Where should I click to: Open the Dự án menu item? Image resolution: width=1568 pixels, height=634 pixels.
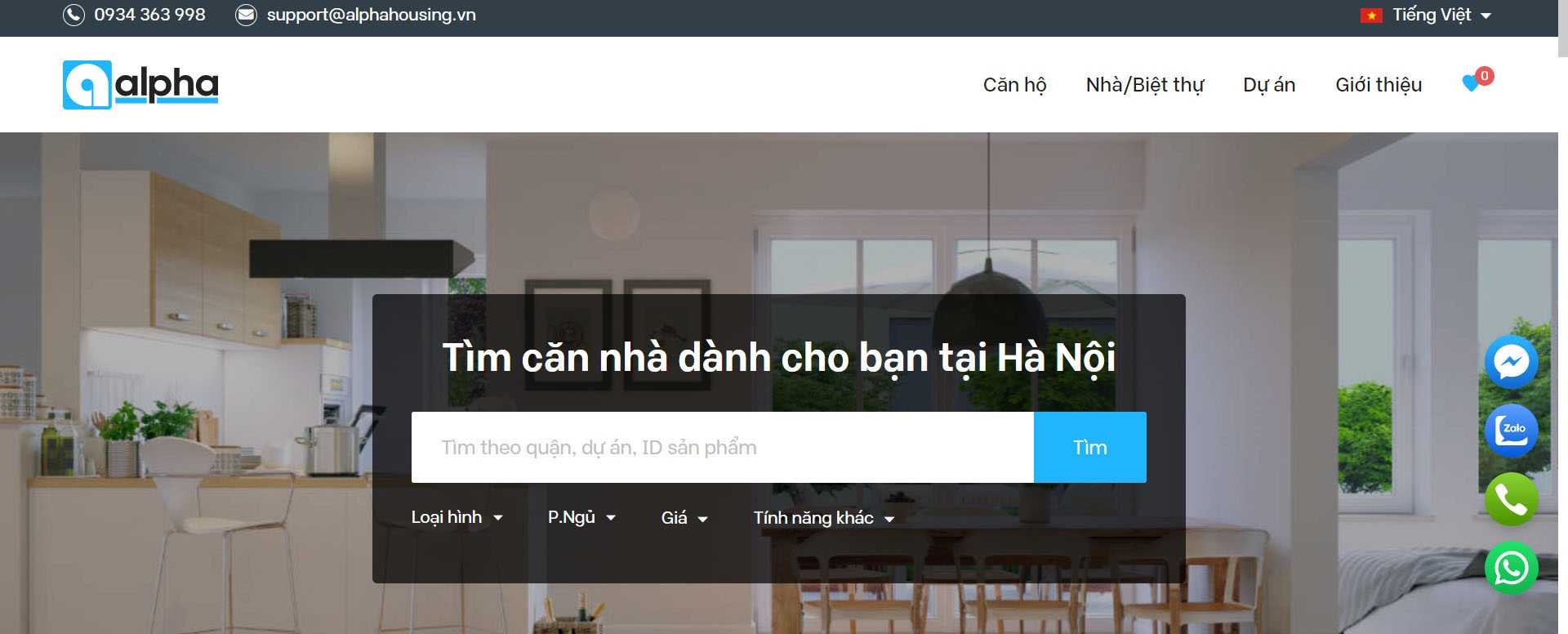pyautogui.click(x=1269, y=85)
